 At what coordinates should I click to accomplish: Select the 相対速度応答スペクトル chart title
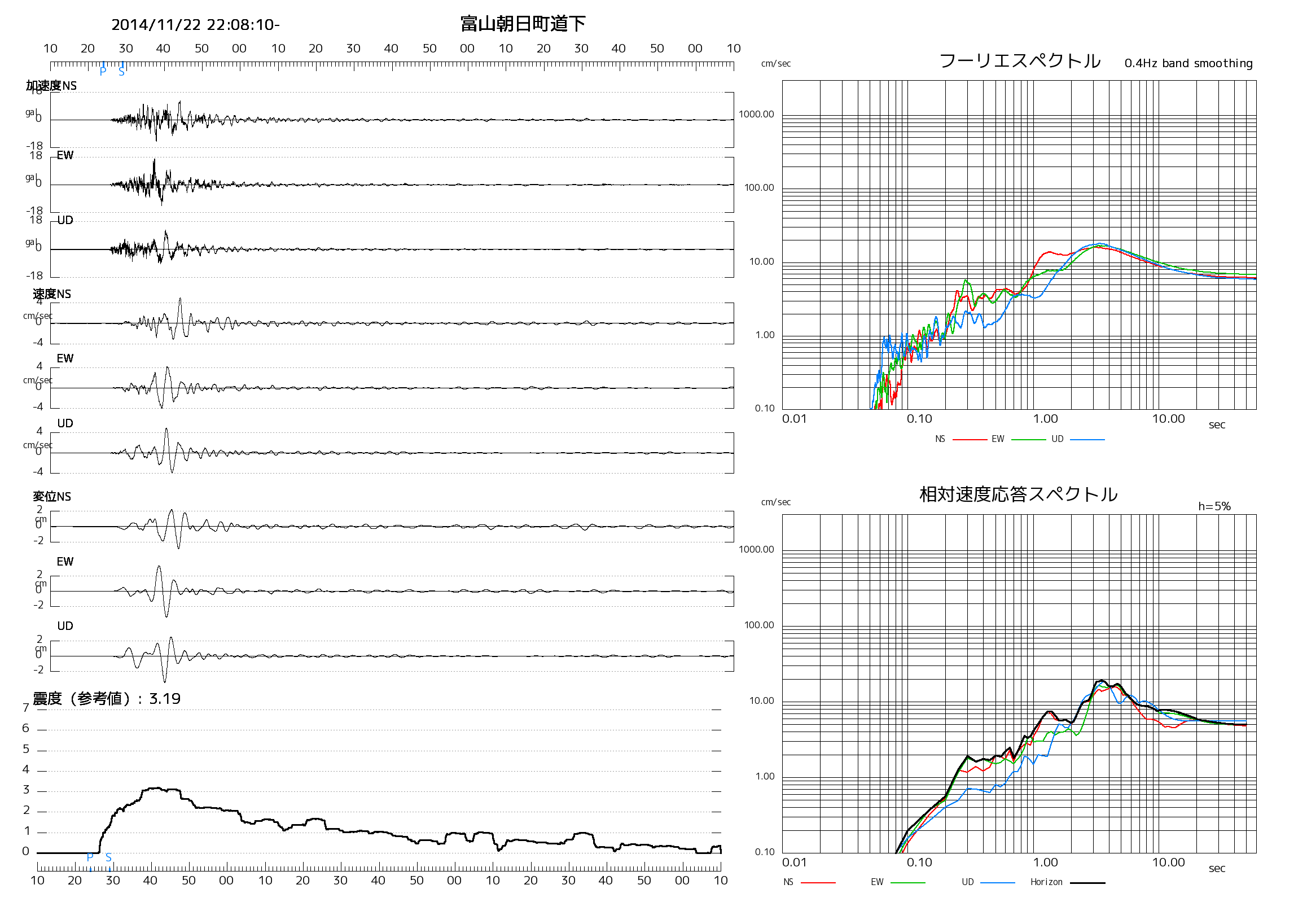click(x=1019, y=493)
